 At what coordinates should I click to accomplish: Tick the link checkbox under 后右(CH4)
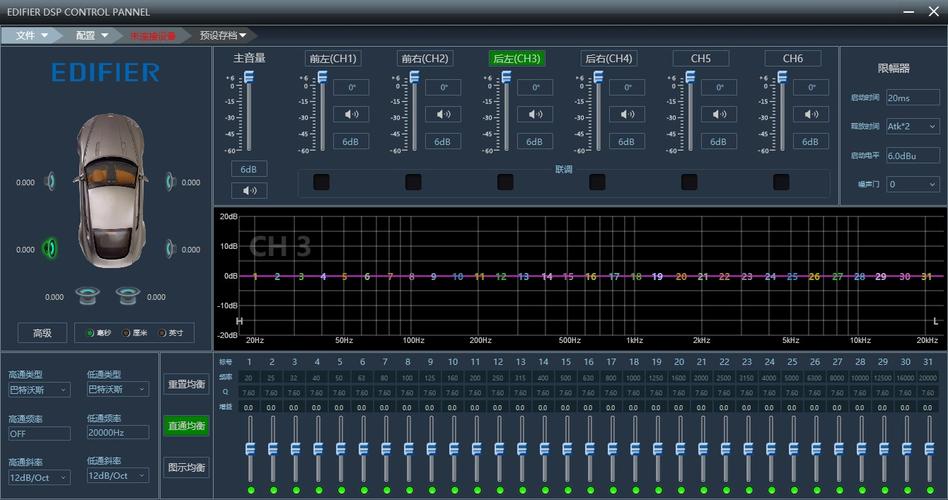coord(597,182)
